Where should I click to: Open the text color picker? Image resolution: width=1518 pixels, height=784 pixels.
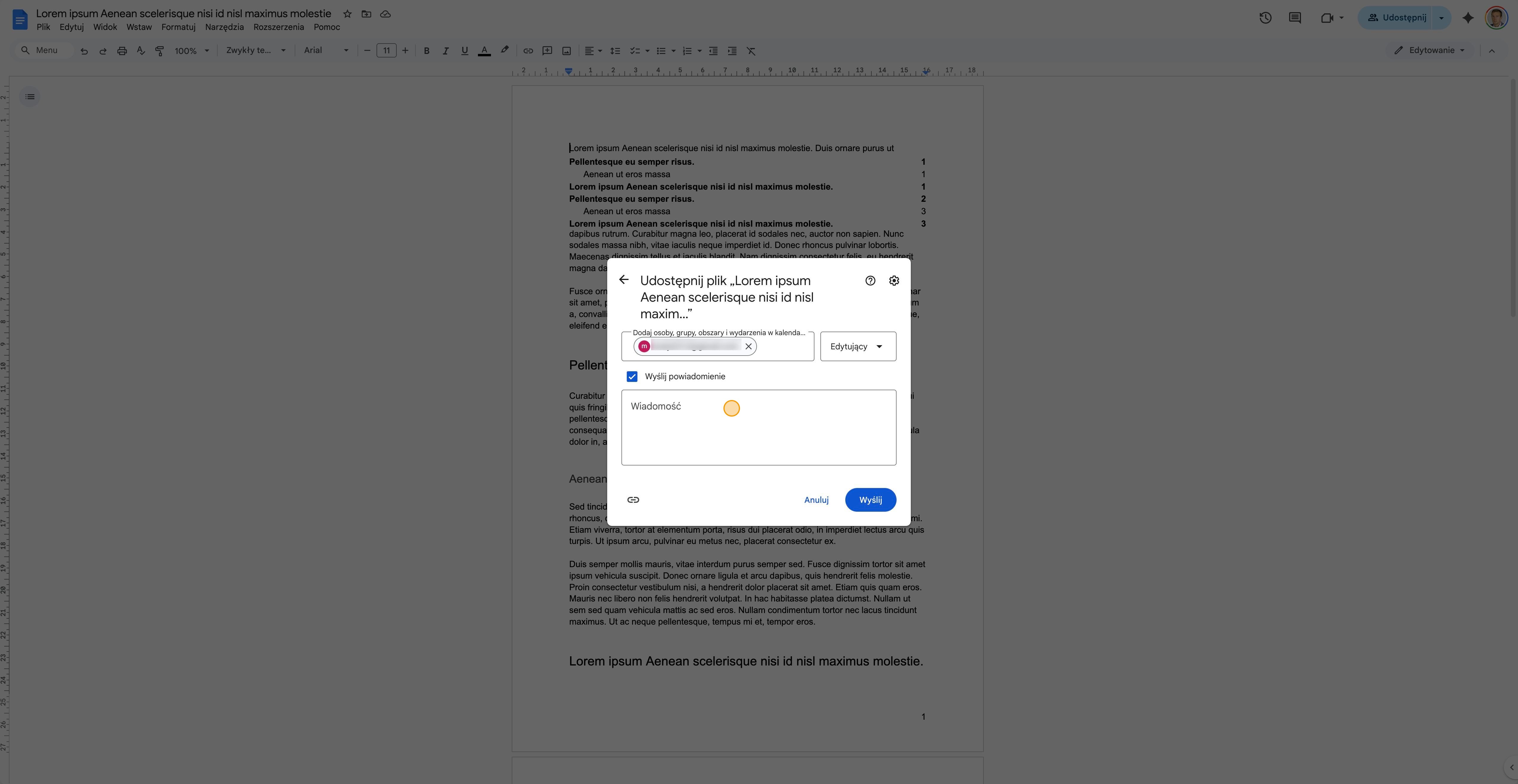click(x=484, y=51)
